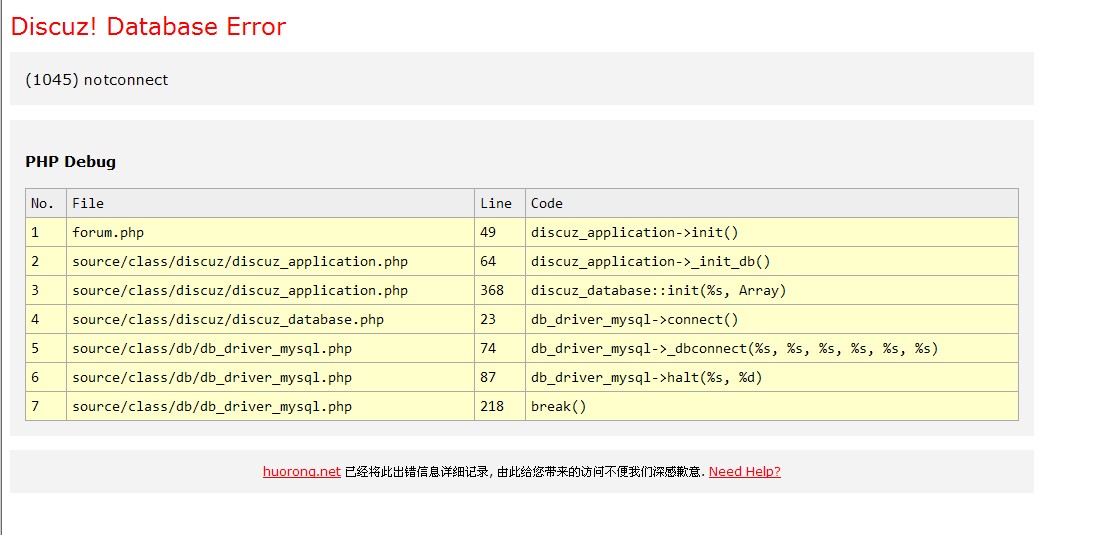Click the 'break()' code cell
This screenshot has width=1104, height=535.
pos(772,406)
